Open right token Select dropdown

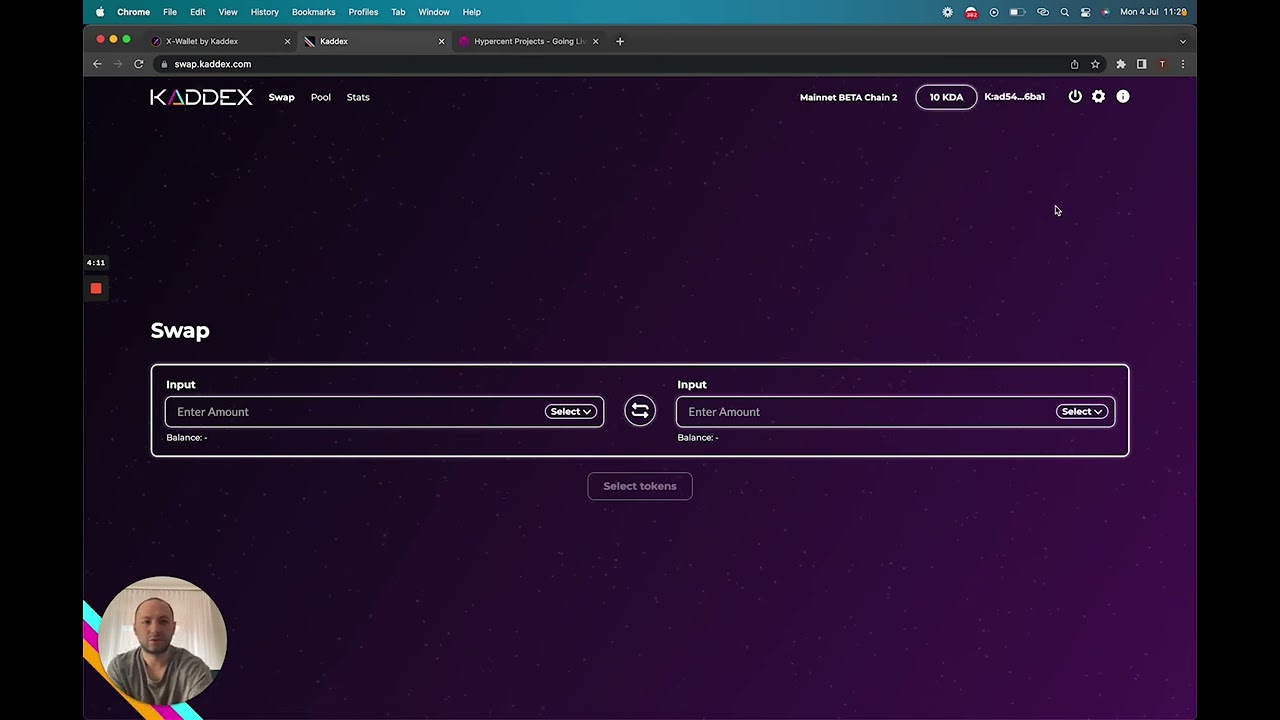tap(1082, 411)
